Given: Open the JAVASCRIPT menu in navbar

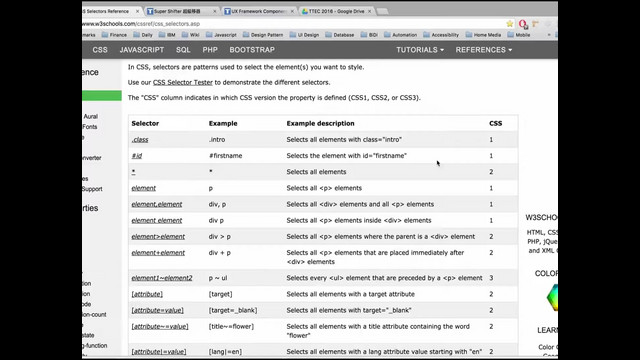Looking at the screenshot, I should point(142,50).
